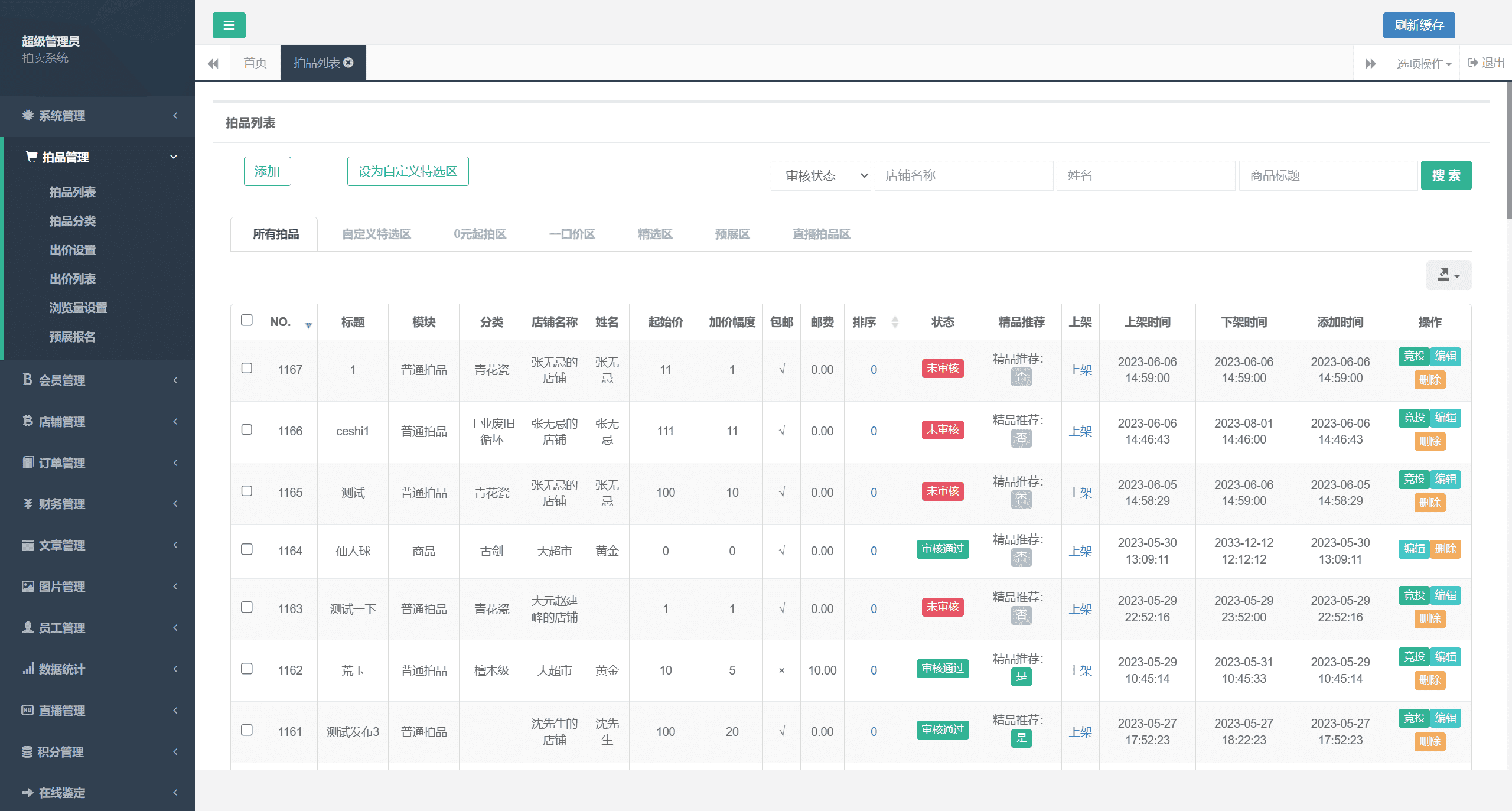Sort the table by 排序 column arrows
The image size is (1512, 811).
(895, 322)
